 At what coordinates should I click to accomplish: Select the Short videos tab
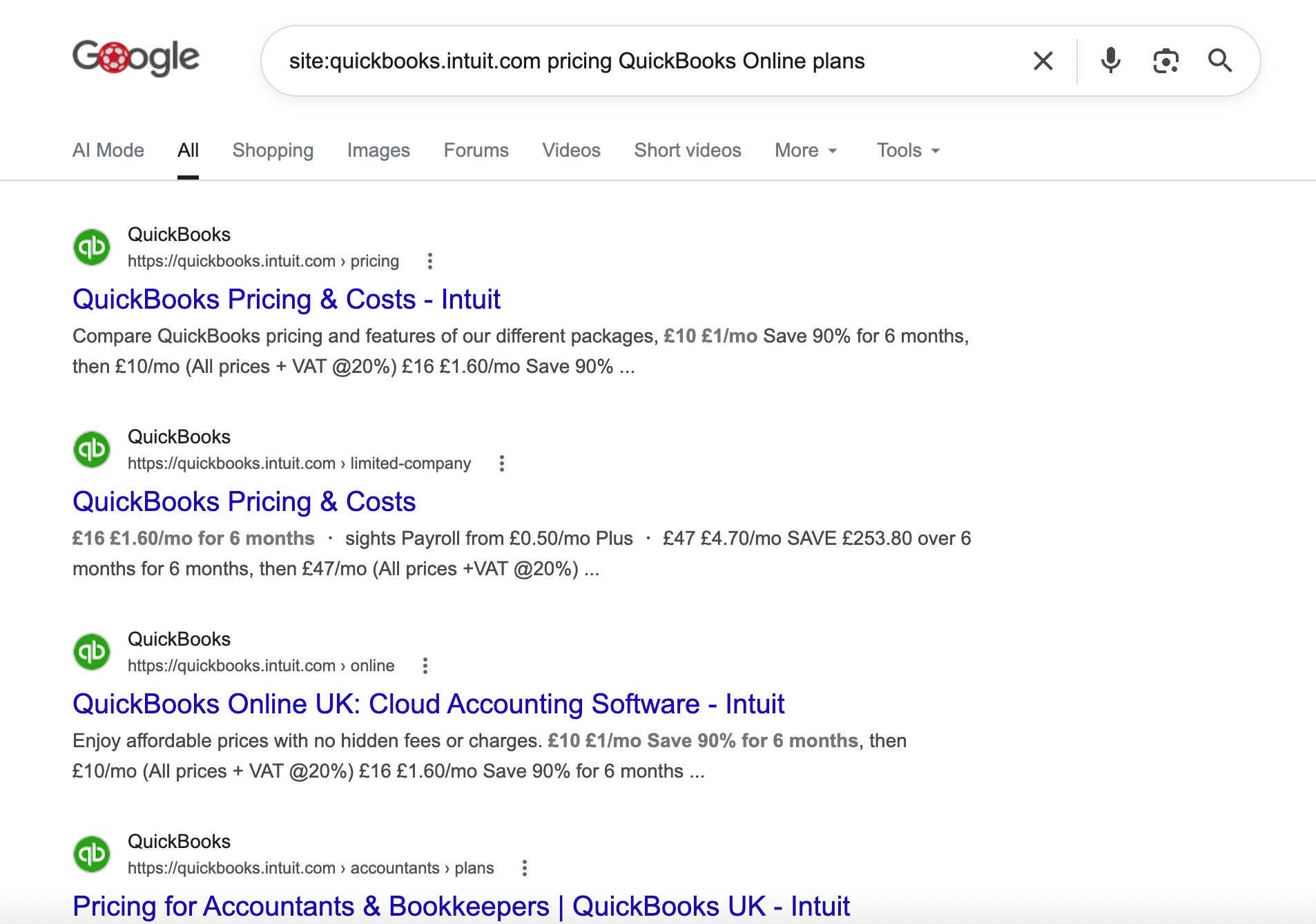coord(688,150)
